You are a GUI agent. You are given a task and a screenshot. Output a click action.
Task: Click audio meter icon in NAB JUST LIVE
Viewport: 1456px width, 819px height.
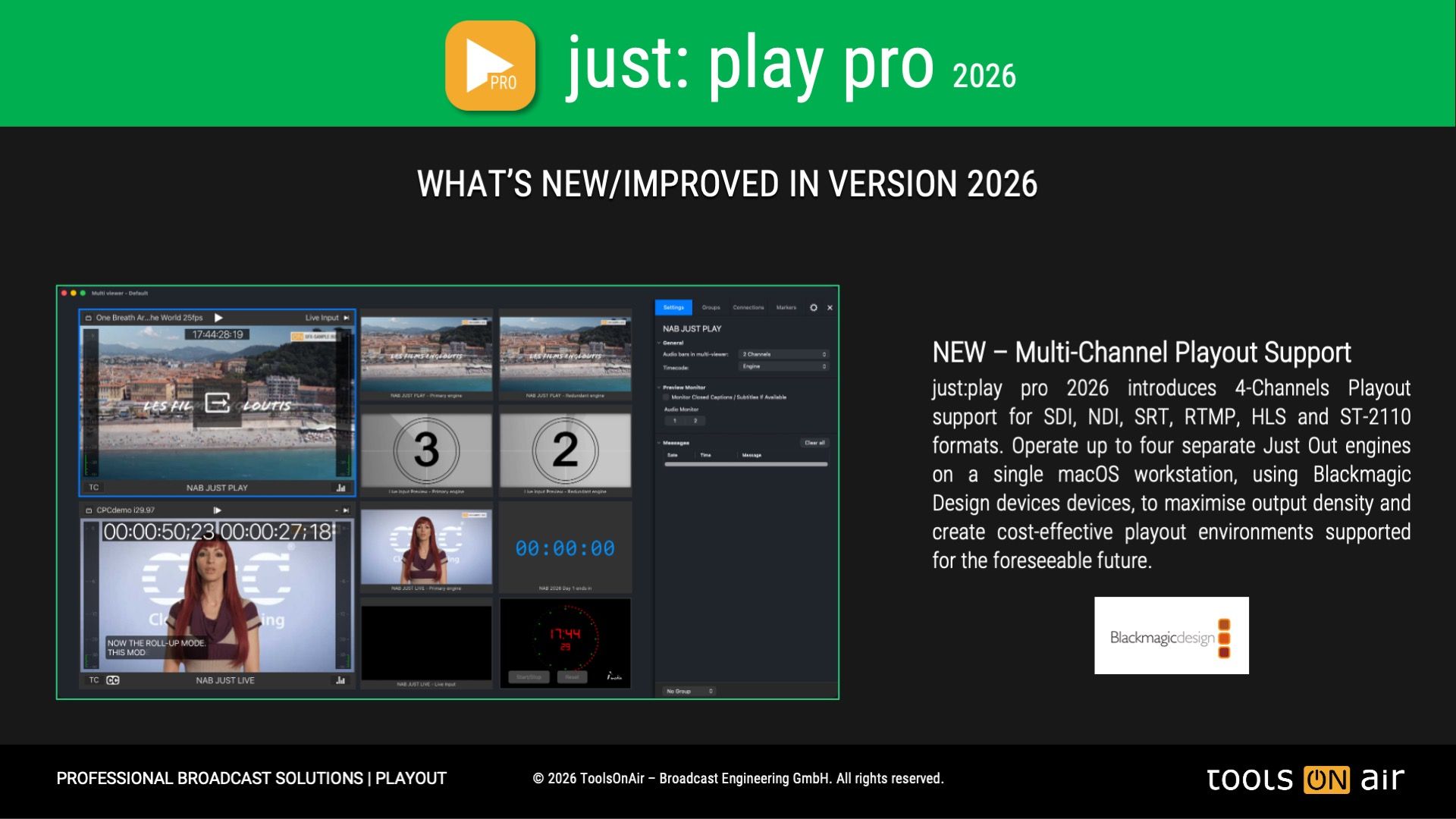pyautogui.click(x=340, y=680)
